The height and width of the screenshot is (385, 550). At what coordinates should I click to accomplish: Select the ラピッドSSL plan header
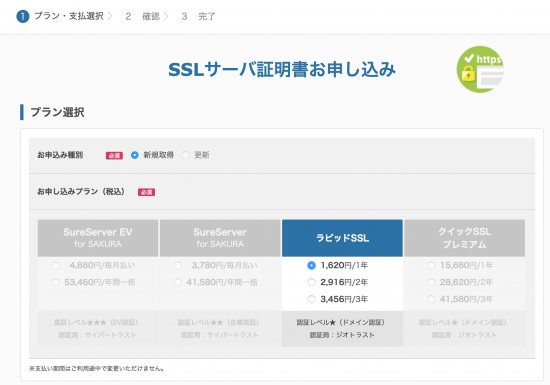[x=342, y=238]
